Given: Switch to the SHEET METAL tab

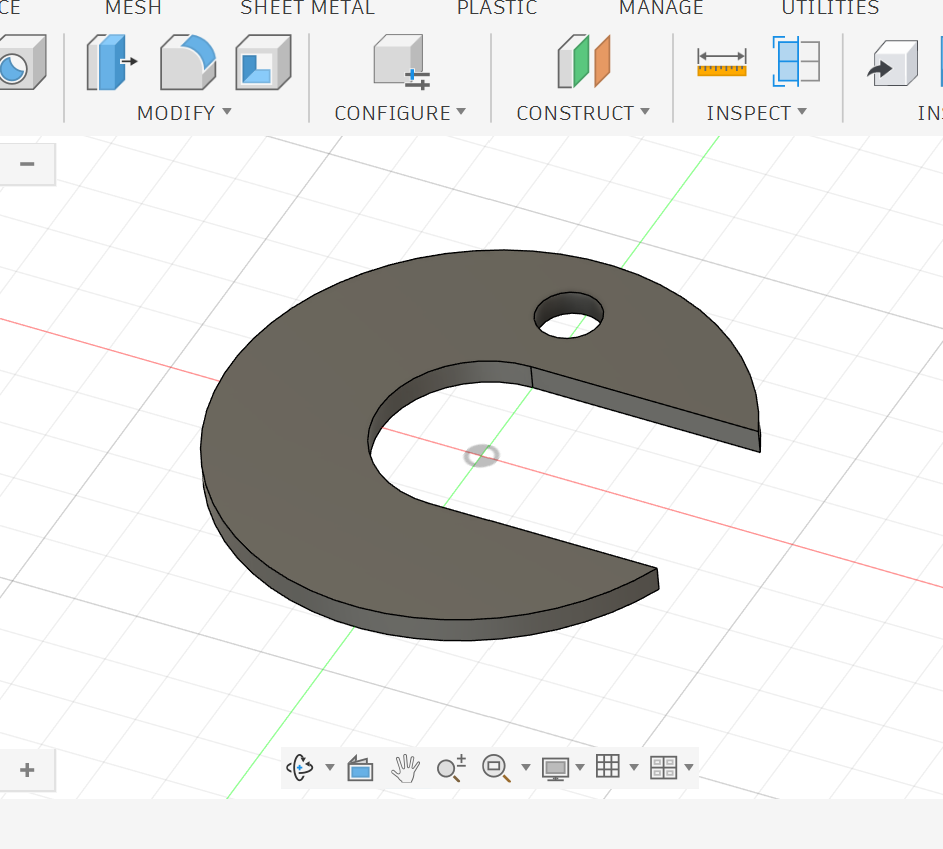Looking at the screenshot, I should click(307, 7).
